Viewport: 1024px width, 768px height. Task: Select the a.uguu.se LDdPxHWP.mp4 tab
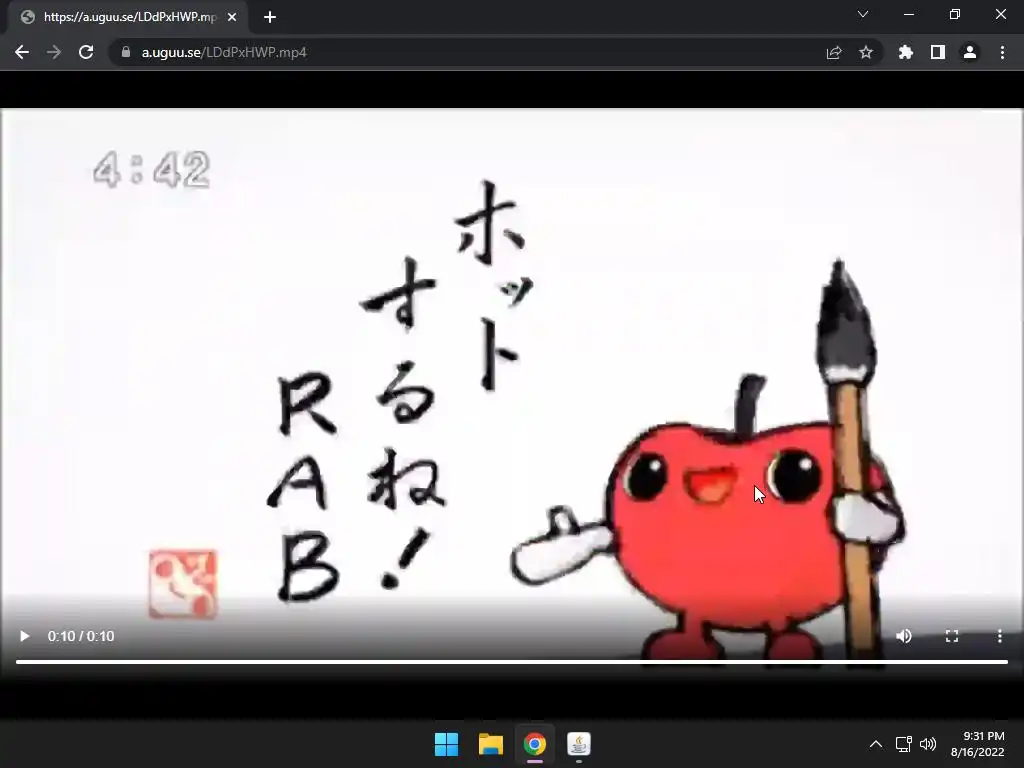click(x=127, y=17)
